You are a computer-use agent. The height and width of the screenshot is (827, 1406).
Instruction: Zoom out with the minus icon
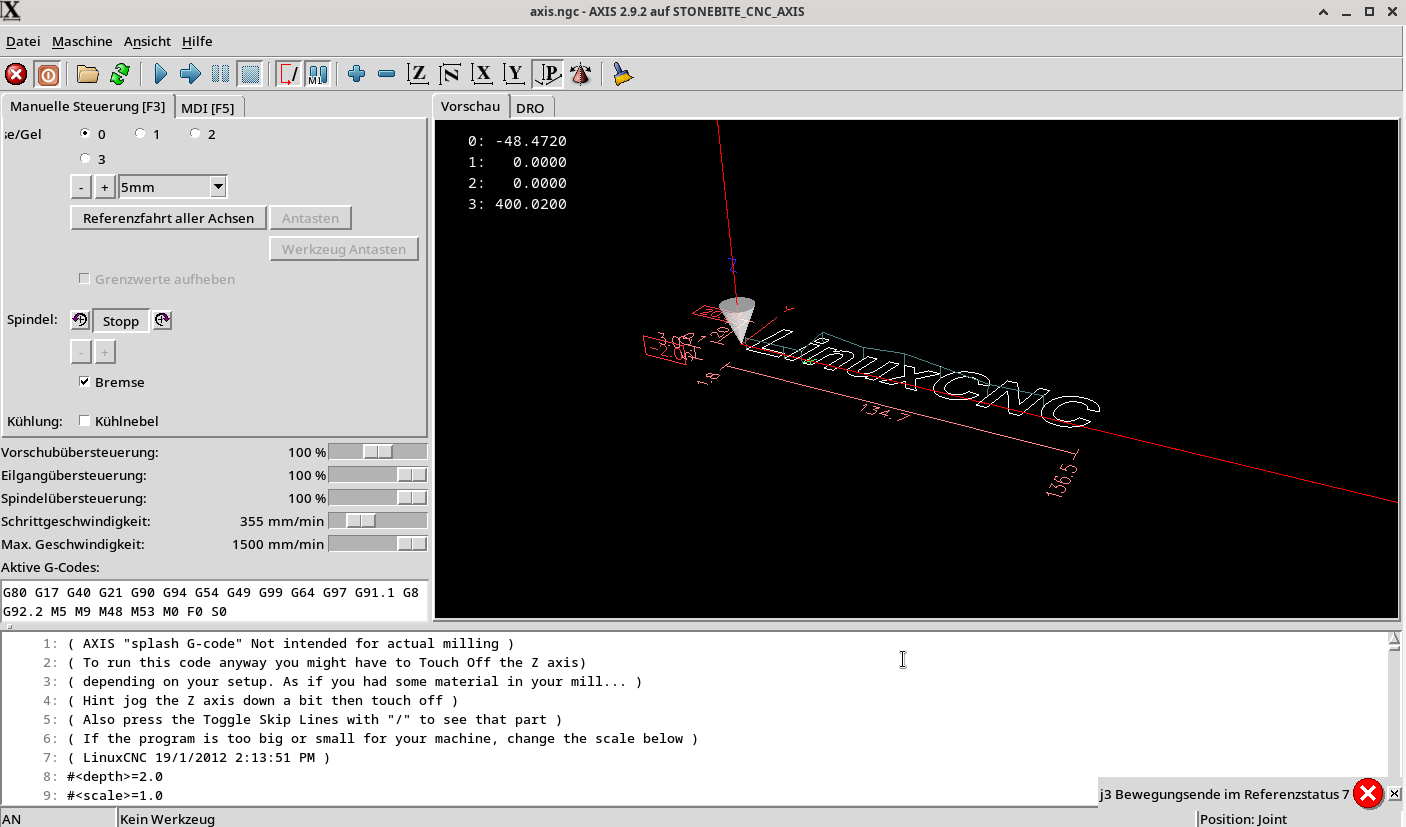[x=387, y=74]
